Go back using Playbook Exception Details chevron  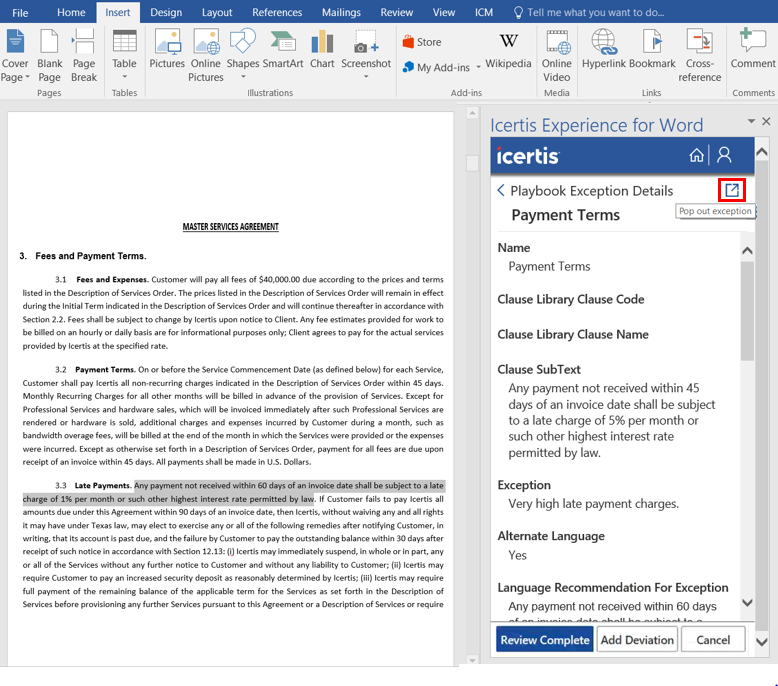pyautogui.click(x=501, y=191)
